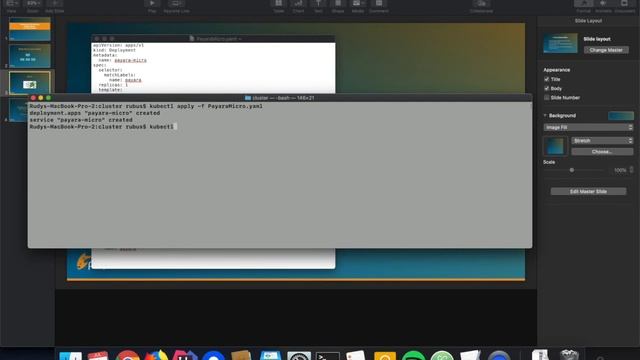This screenshot has height=360, width=640.
Task: Enable the Slide Number checkbox
Action: click(x=547, y=98)
